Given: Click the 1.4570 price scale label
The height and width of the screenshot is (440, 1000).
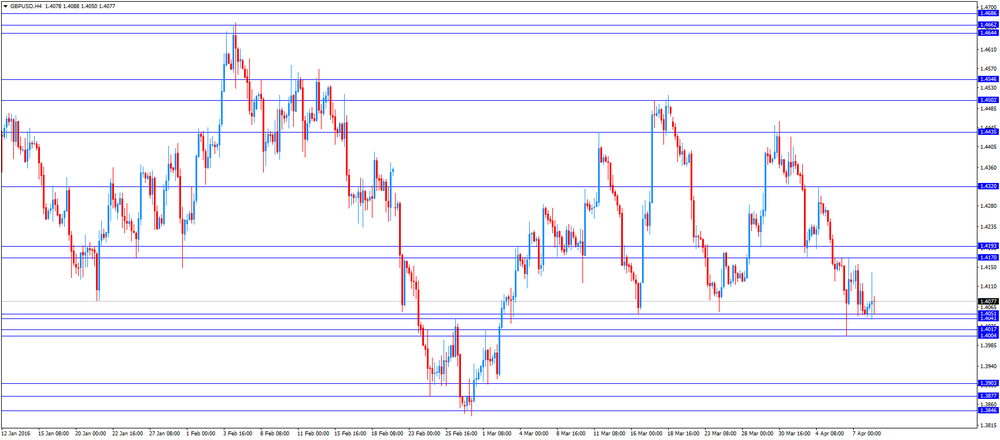Looking at the screenshot, I should [x=987, y=69].
